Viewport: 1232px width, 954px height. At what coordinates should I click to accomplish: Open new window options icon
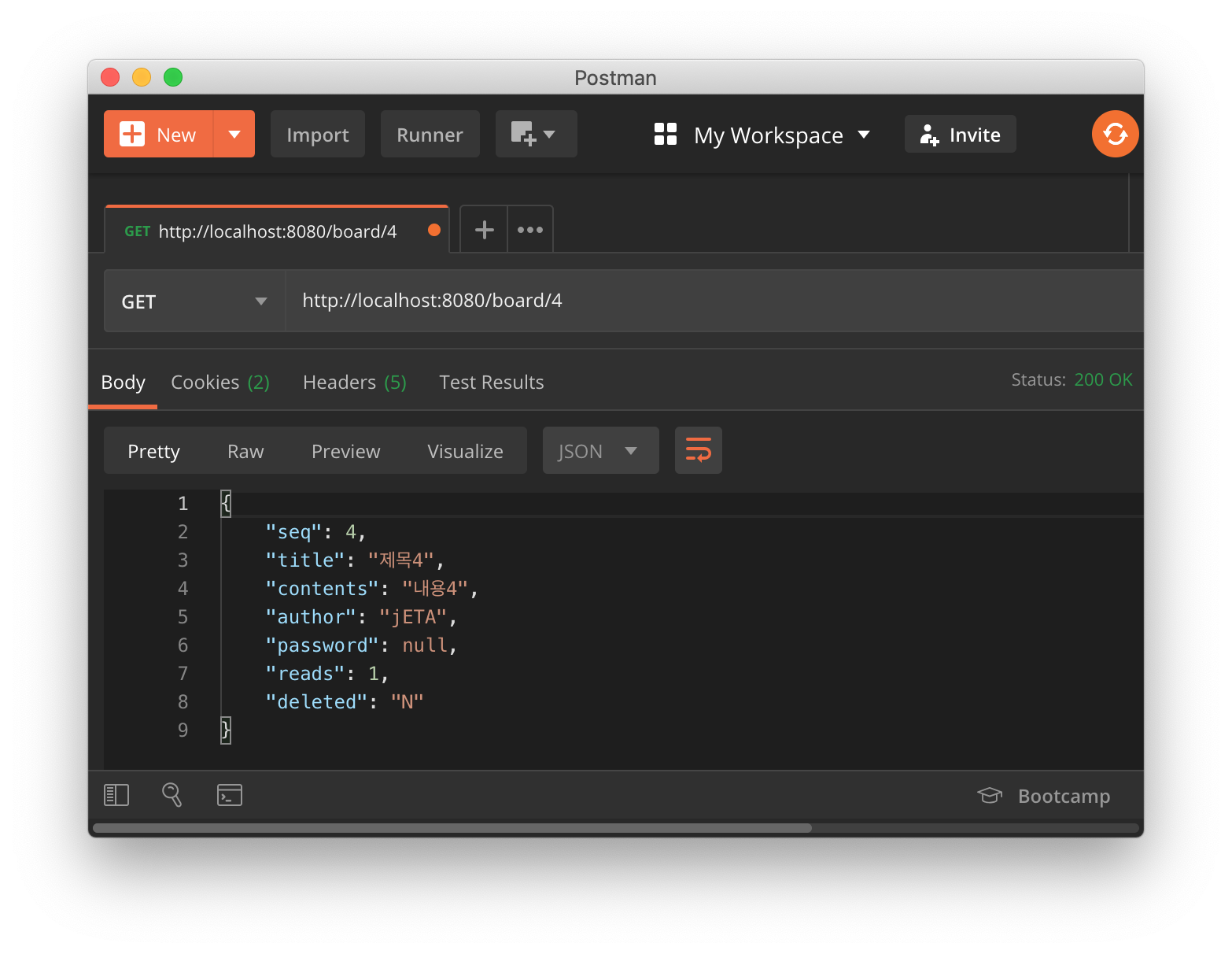(535, 134)
